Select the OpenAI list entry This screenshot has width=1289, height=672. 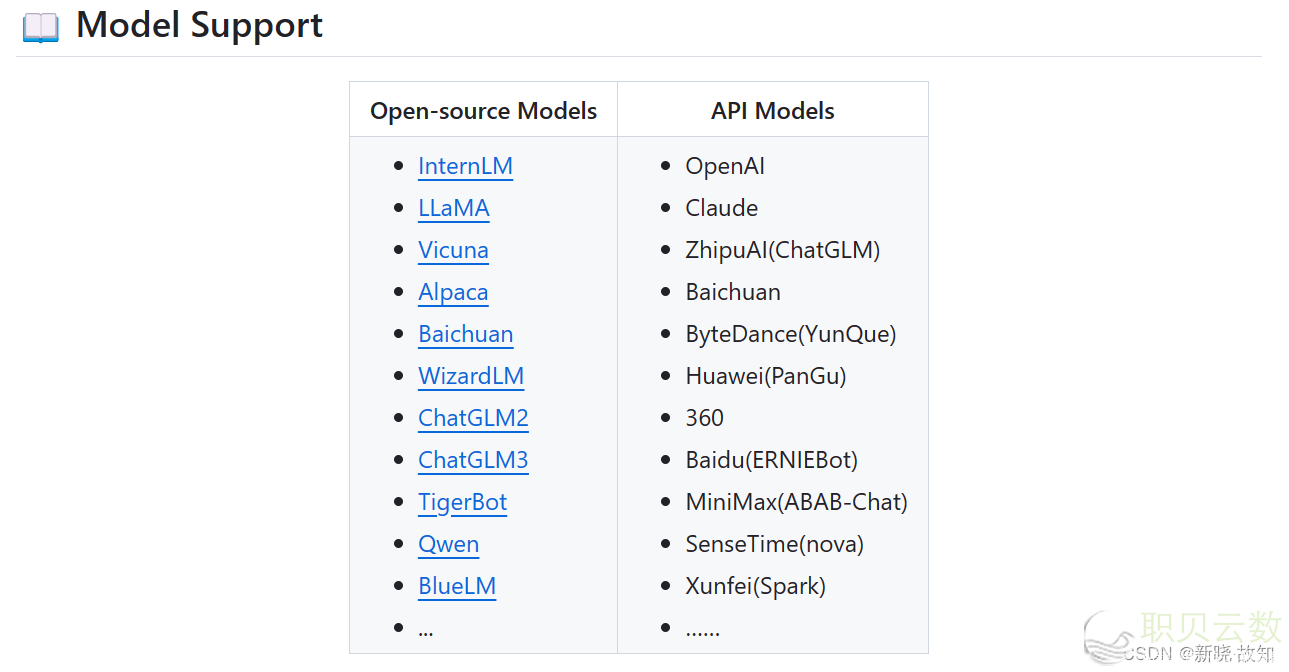click(x=725, y=166)
